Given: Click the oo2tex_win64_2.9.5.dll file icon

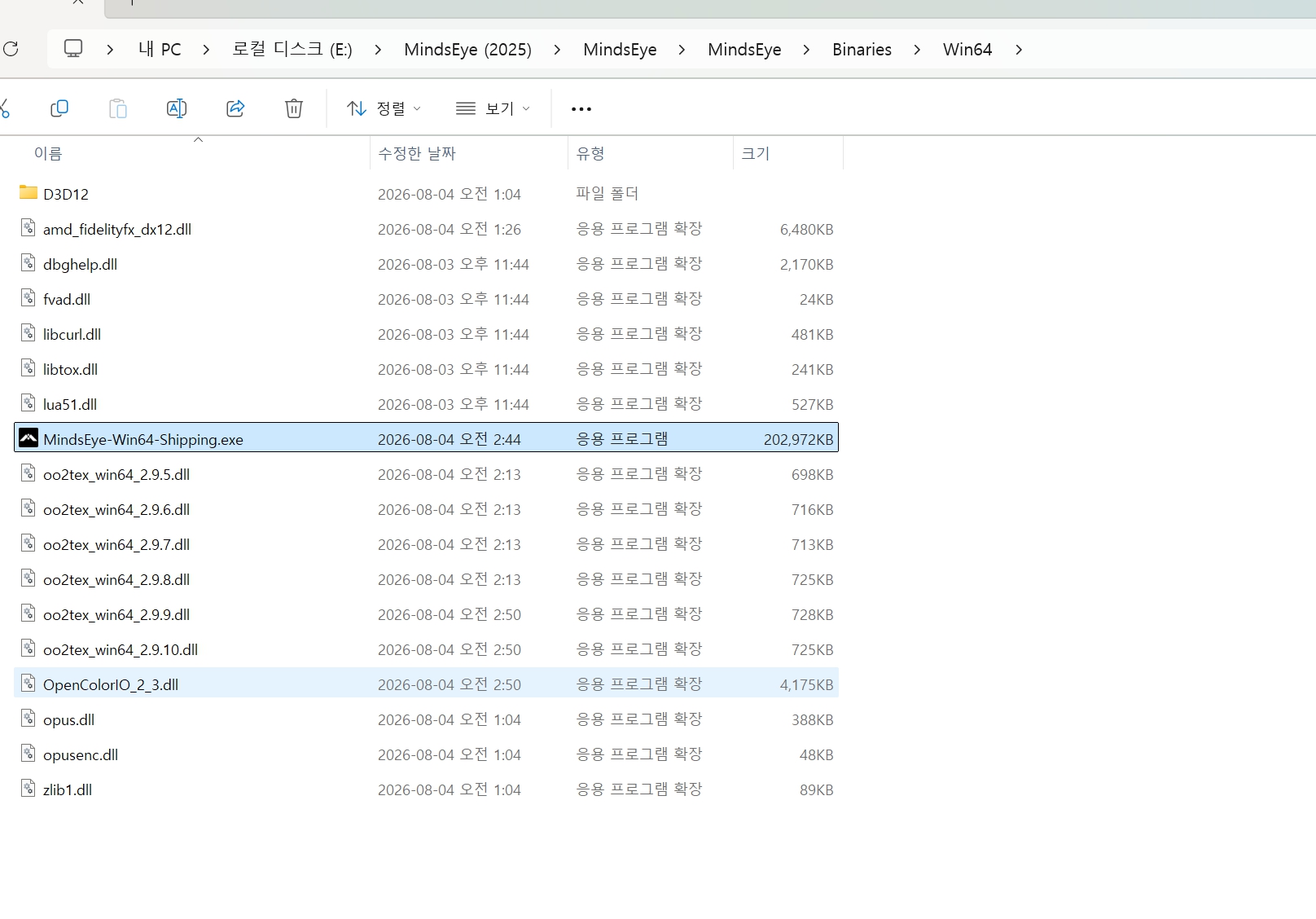Looking at the screenshot, I should pyautogui.click(x=29, y=473).
